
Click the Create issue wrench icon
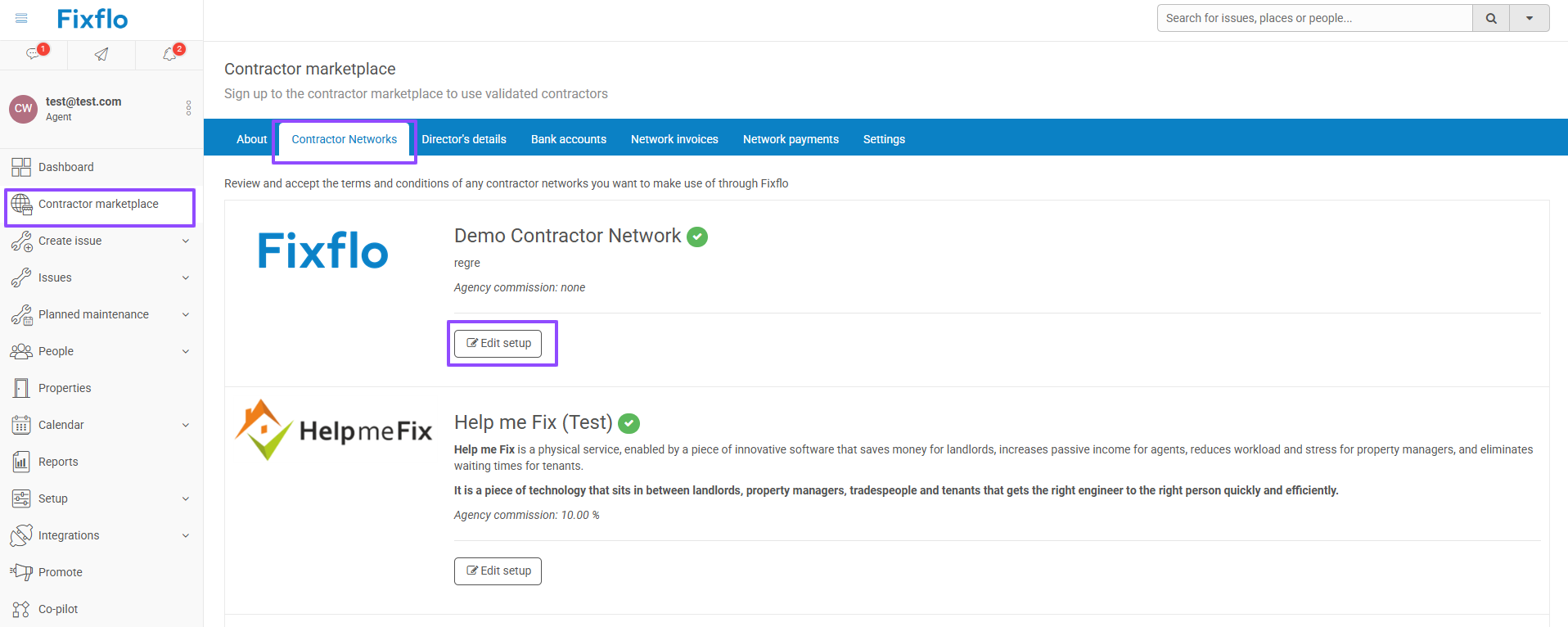tap(21, 241)
